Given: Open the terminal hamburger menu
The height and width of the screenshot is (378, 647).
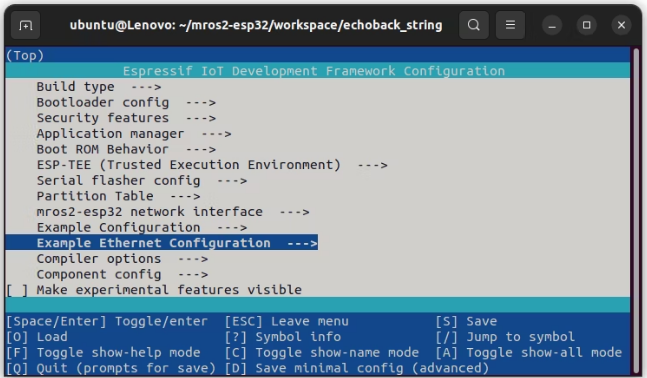Looking at the screenshot, I should click(x=510, y=25).
